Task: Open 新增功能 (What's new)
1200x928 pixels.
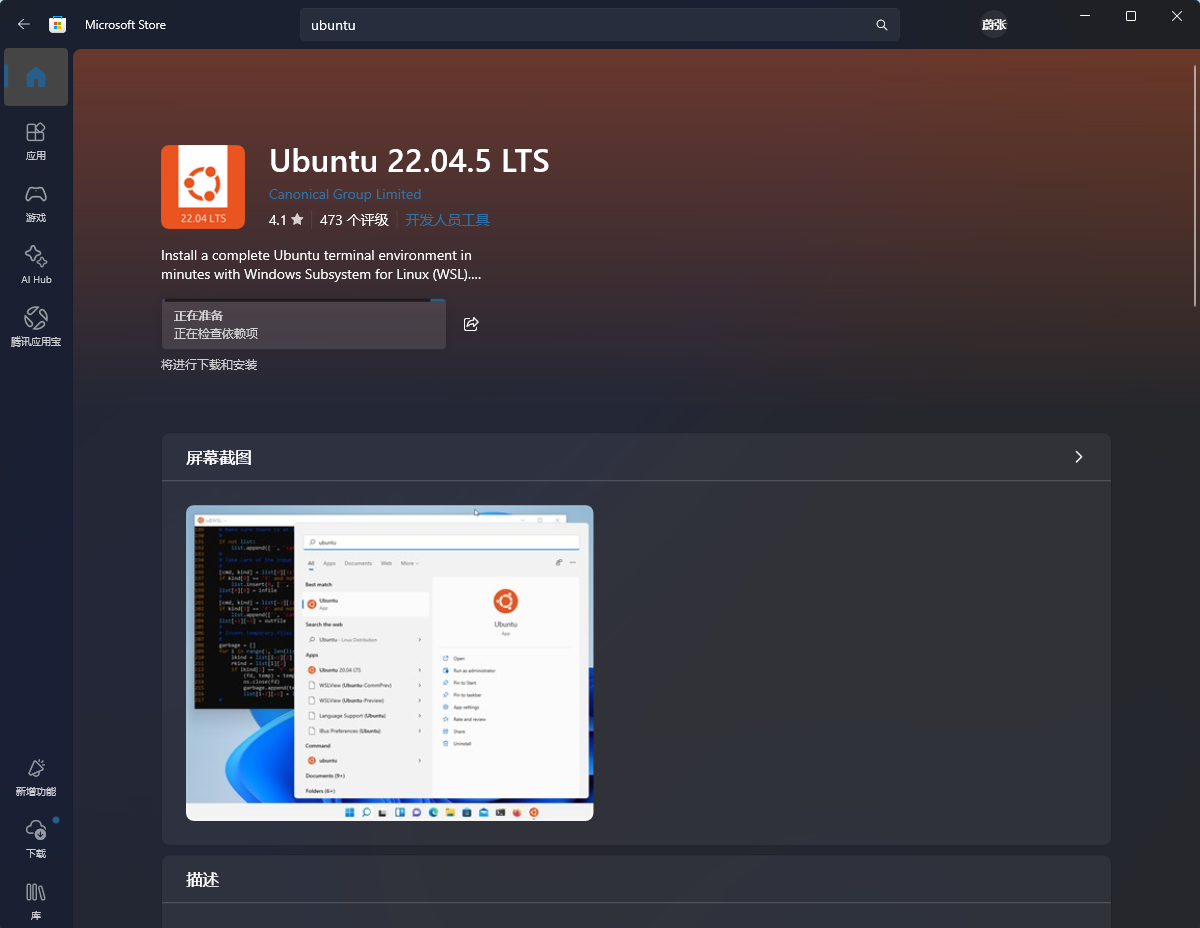Action: tap(36, 777)
